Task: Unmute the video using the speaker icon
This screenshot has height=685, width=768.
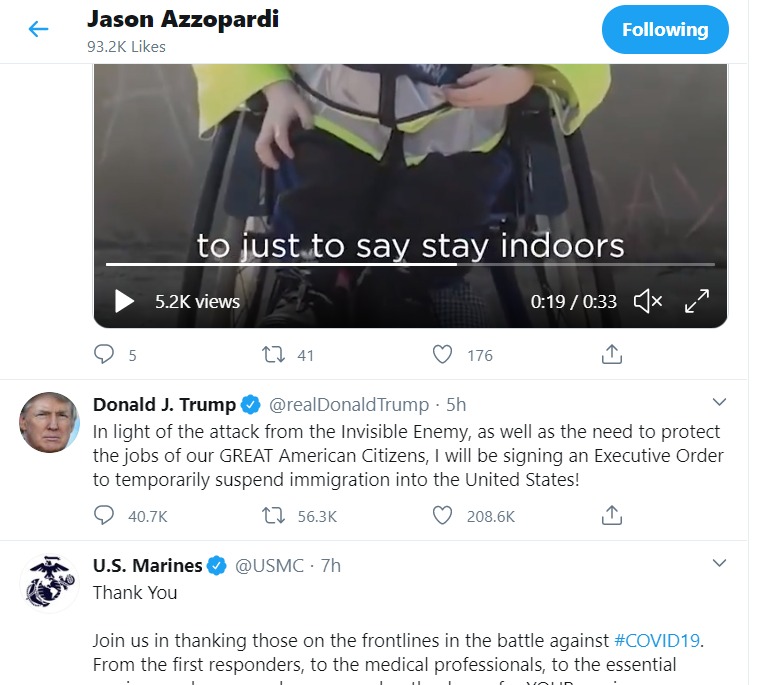Action: pos(648,301)
